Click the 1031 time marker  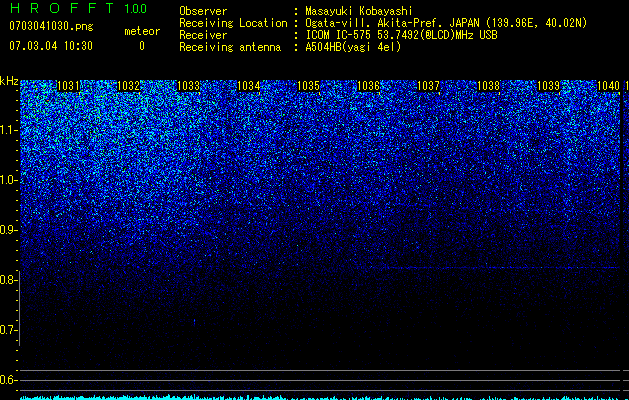[x=68, y=86]
